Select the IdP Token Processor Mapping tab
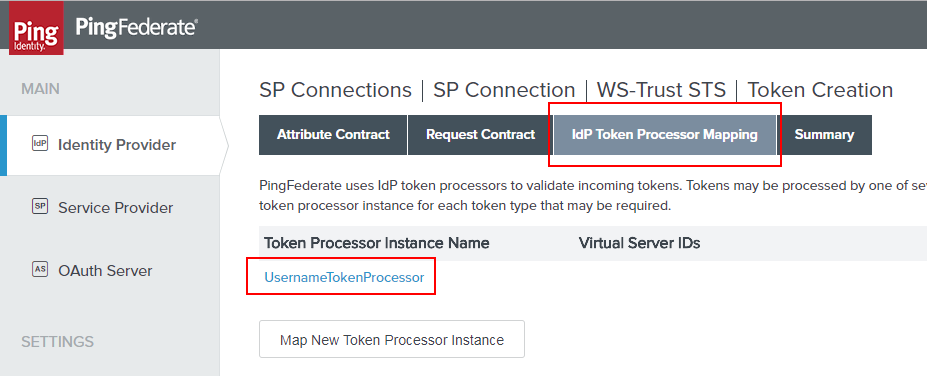Image resolution: width=927 pixels, height=376 pixels. [x=665, y=135]
